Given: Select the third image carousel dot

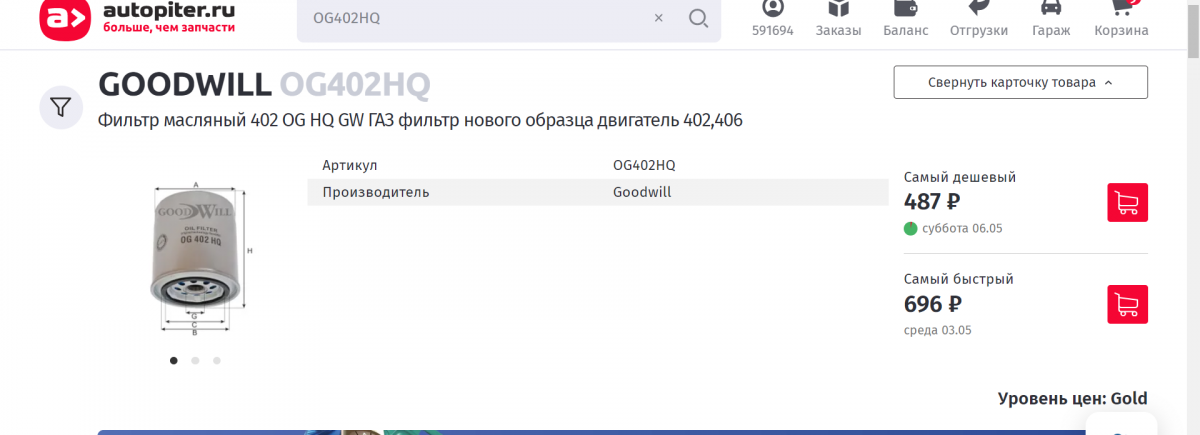Looking at the screenshot, I should click(216, 360).
